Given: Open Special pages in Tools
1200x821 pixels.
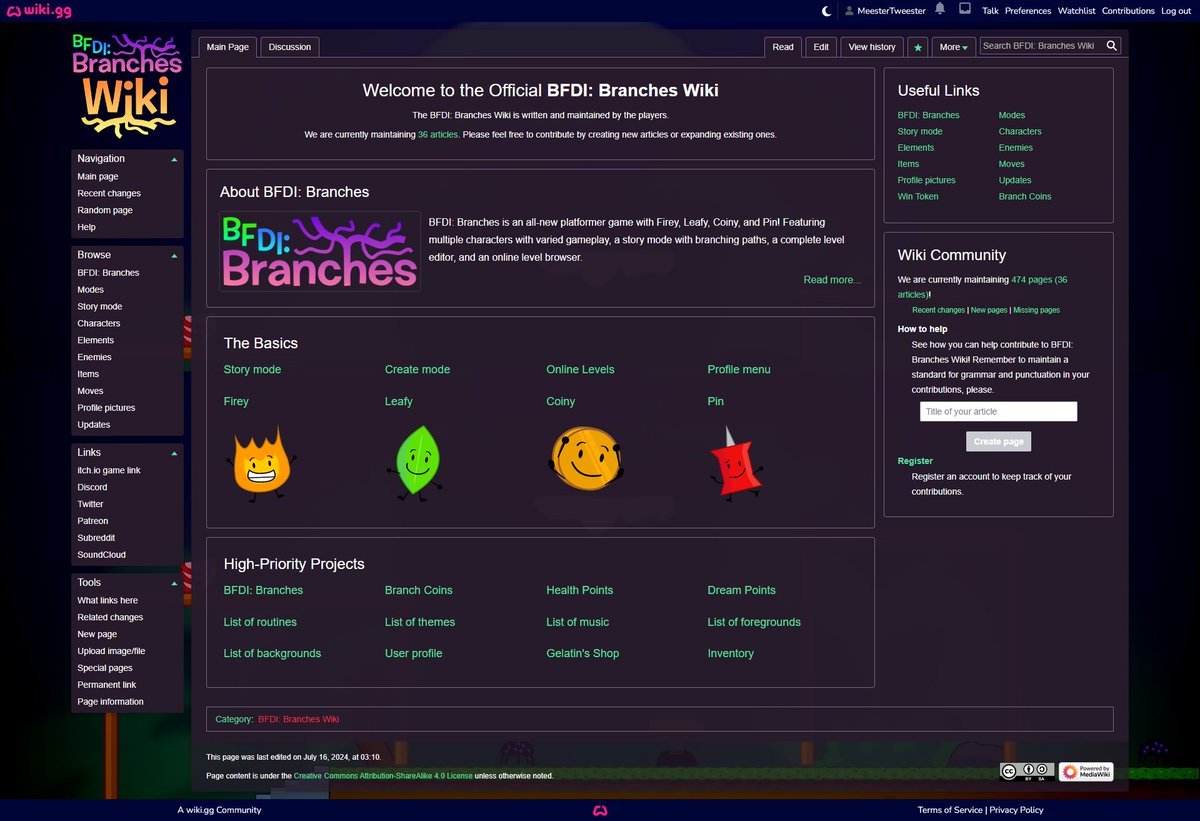Looking at the screenshot, I should click(105, 668).
